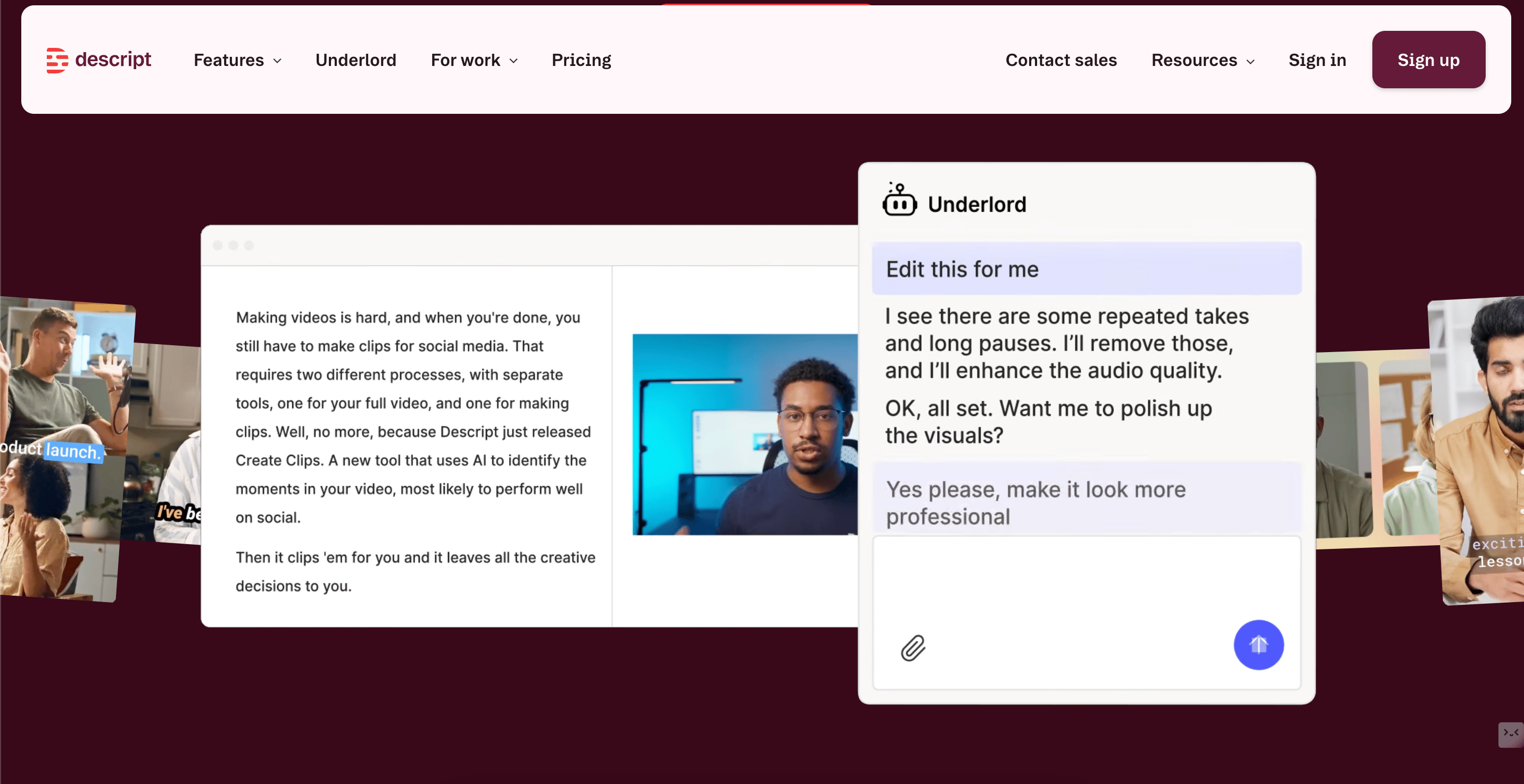This screenshot has width=1524, height=784.
Task: Click the window traffic-light dots in mockup
Action: 233,245
